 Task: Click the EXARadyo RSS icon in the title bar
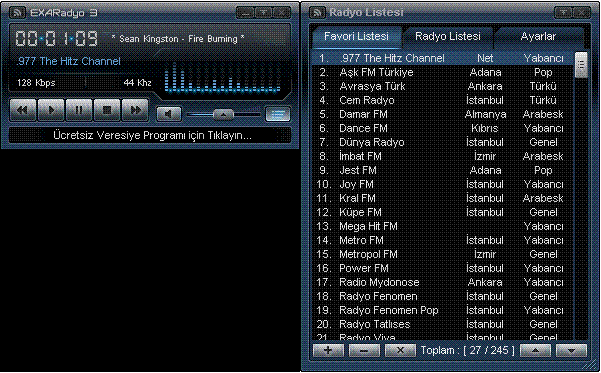coord(17,13)
